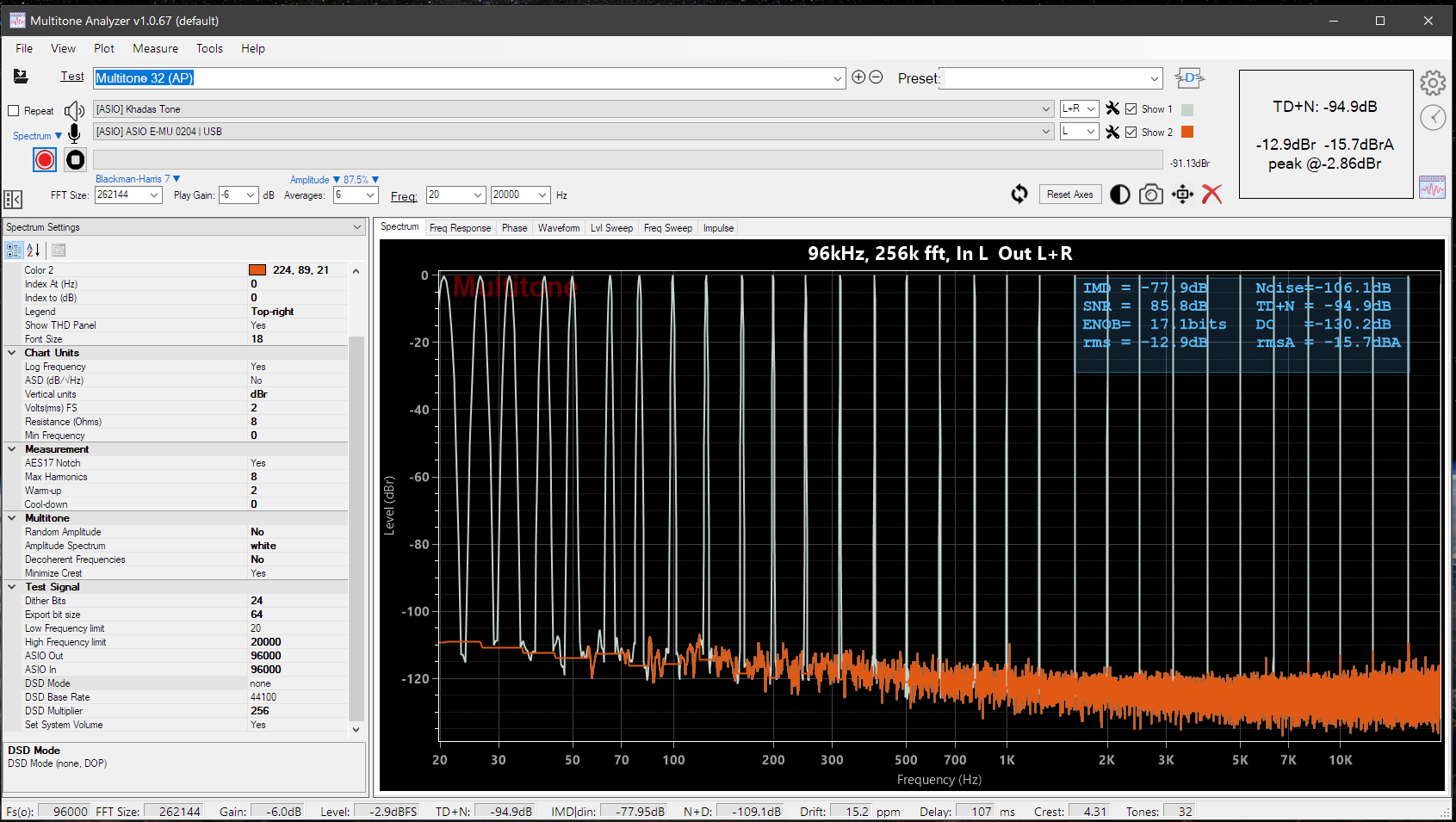Click the orange Show 2 color swatch
The height and width of the screenshot is (822, 1456).
coord(1187,132)
